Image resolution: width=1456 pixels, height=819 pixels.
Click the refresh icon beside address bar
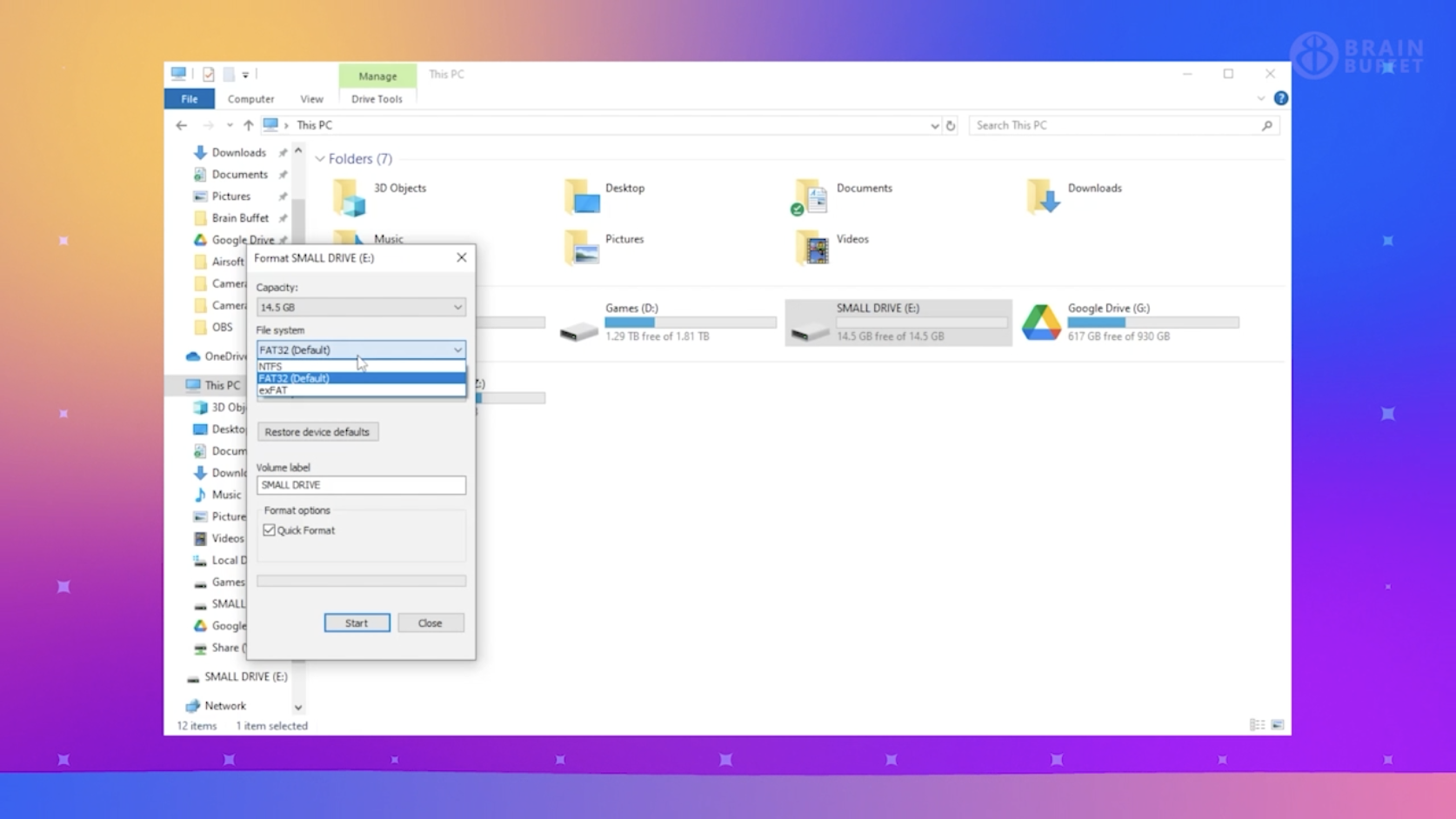coord(950,124)
